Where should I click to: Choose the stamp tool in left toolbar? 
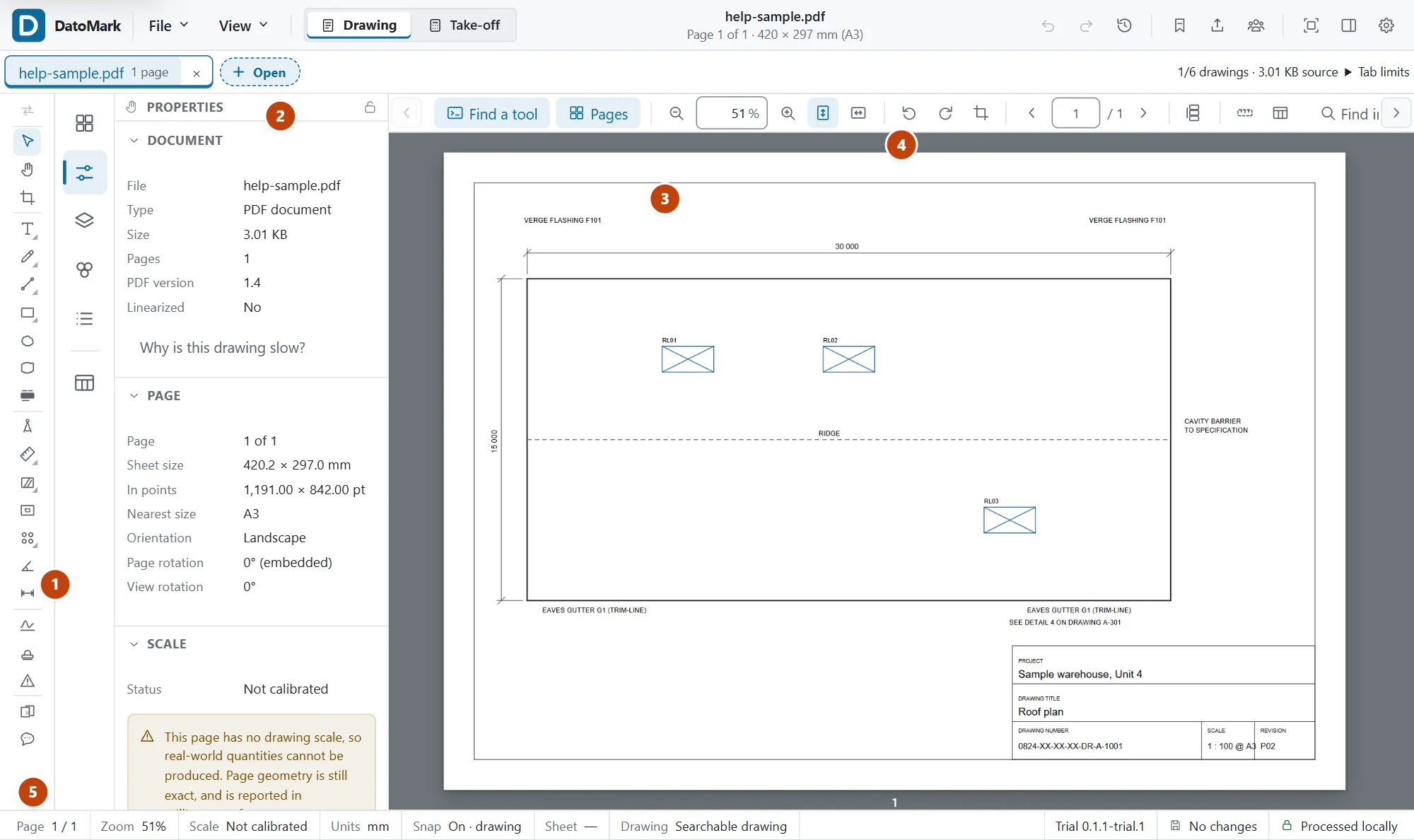point(28,655)
